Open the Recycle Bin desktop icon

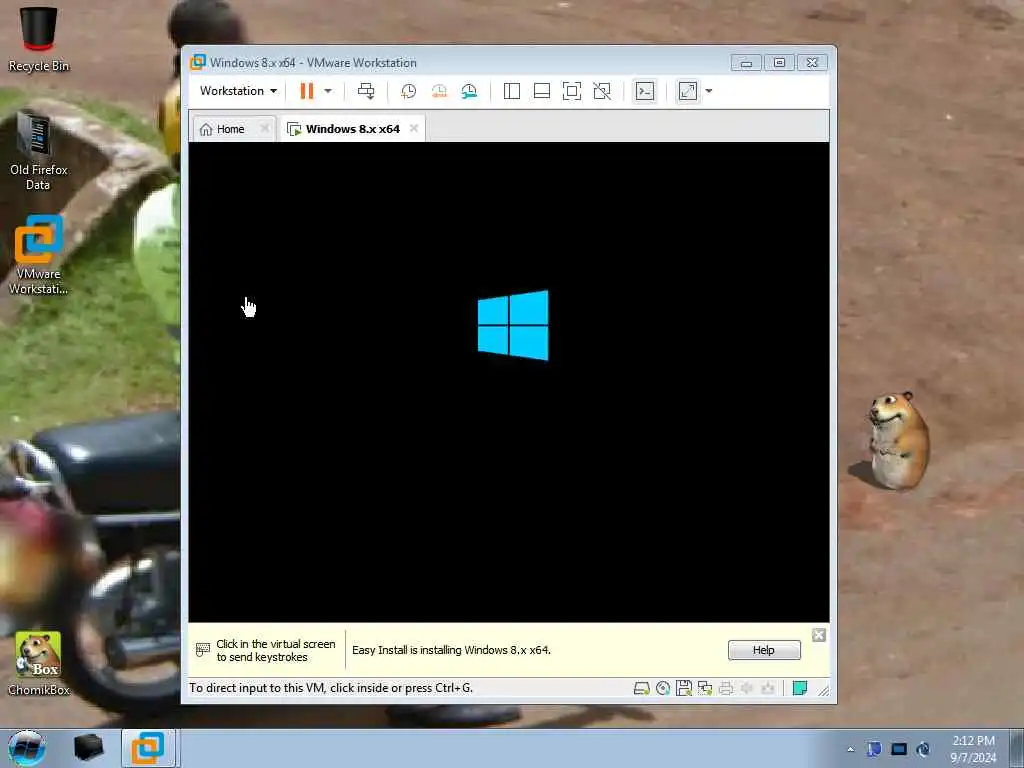tap(39, 39)
